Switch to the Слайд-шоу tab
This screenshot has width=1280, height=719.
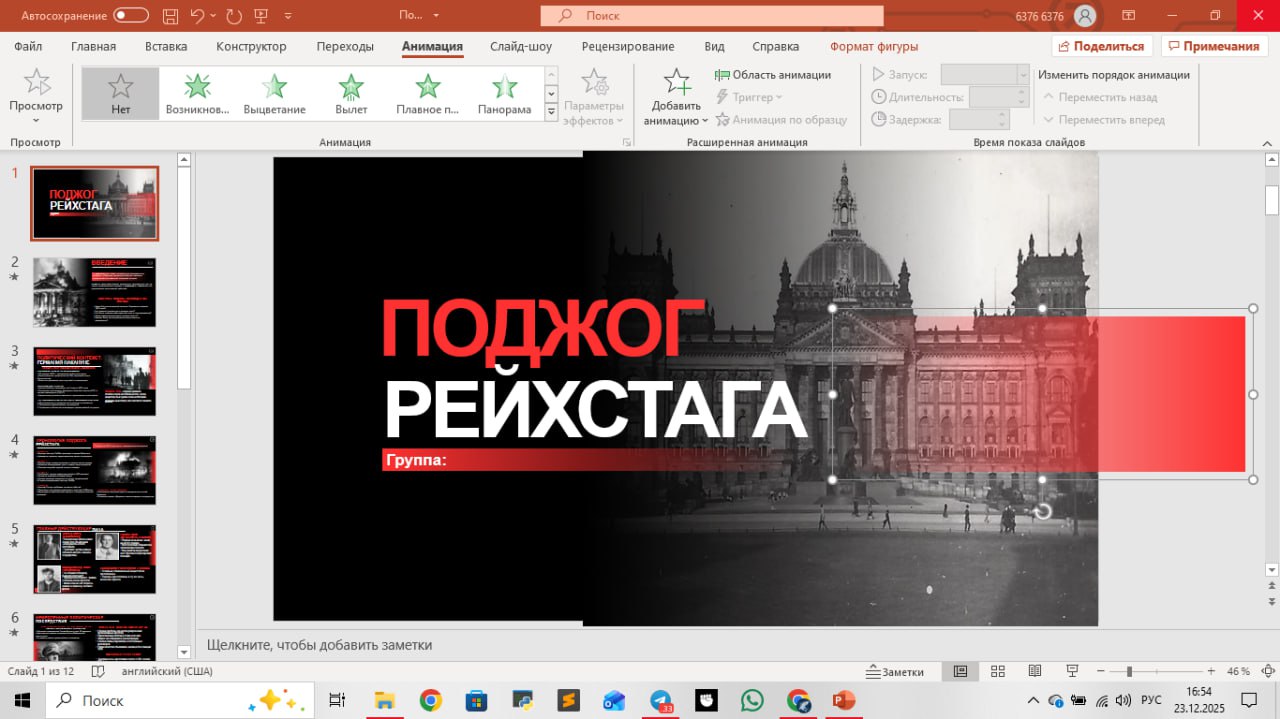coord(521,46)
